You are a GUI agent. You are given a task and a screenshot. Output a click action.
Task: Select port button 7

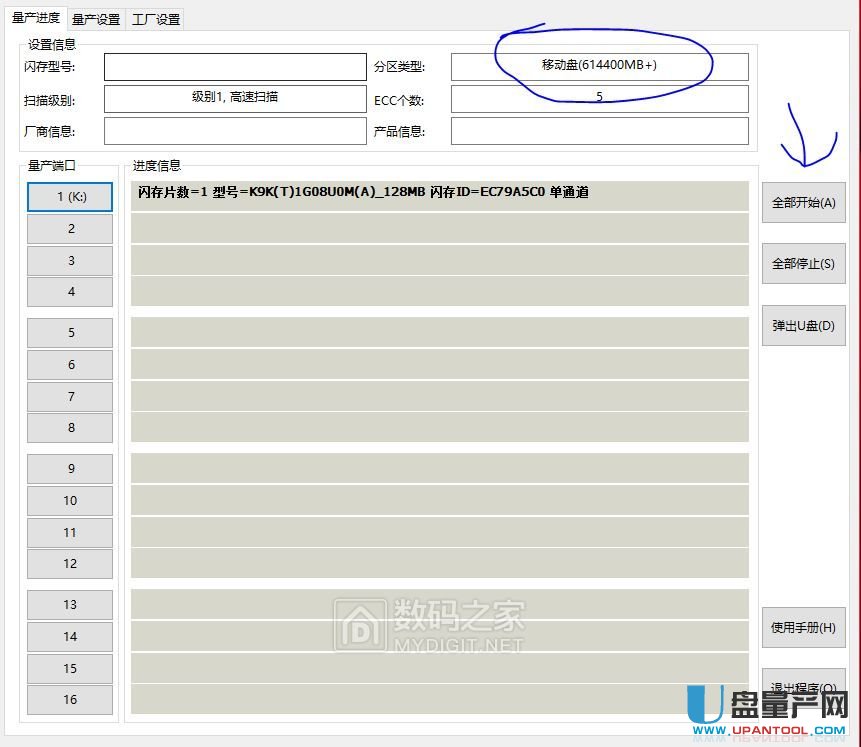(70, 397)
